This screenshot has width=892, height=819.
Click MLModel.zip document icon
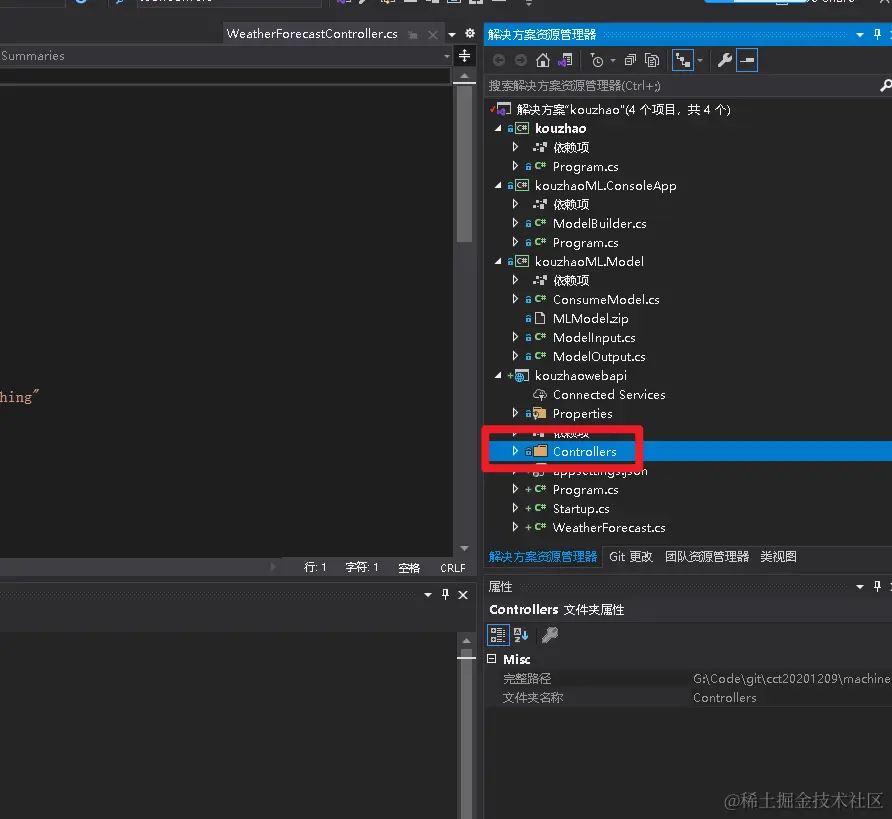[x=540, y=318]
